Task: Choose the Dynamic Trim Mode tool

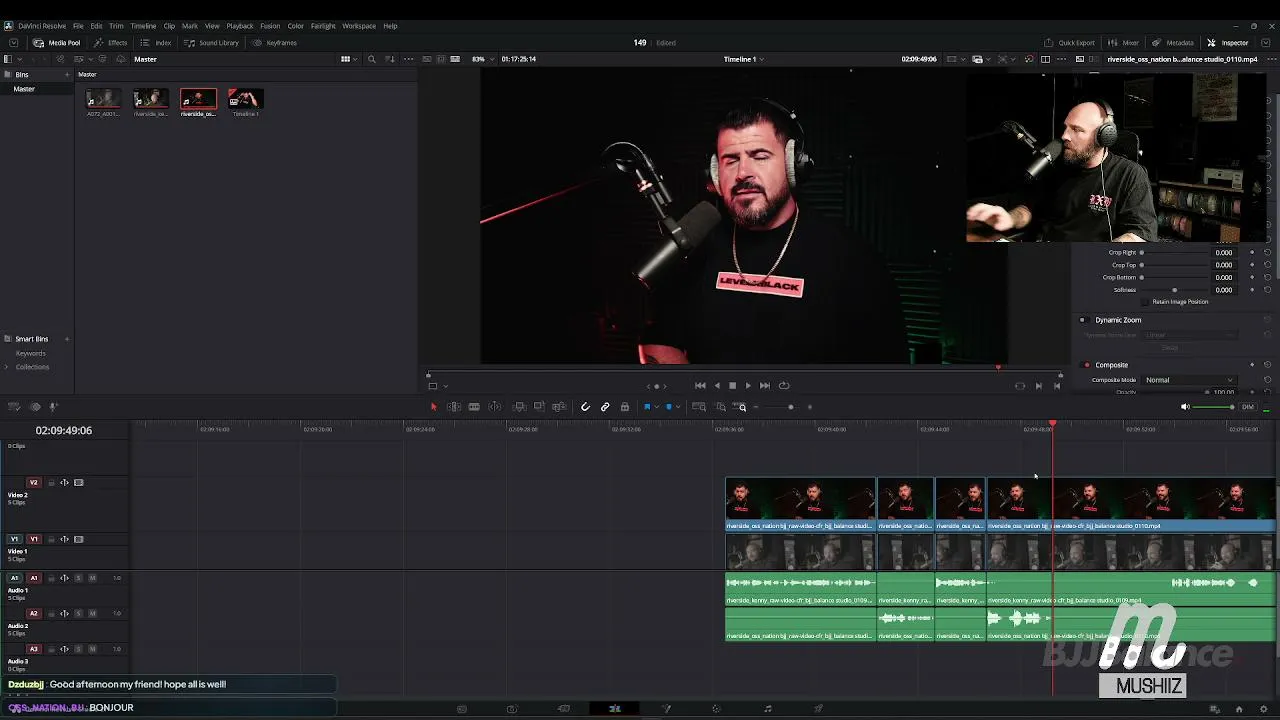Action: pos(474,407)
